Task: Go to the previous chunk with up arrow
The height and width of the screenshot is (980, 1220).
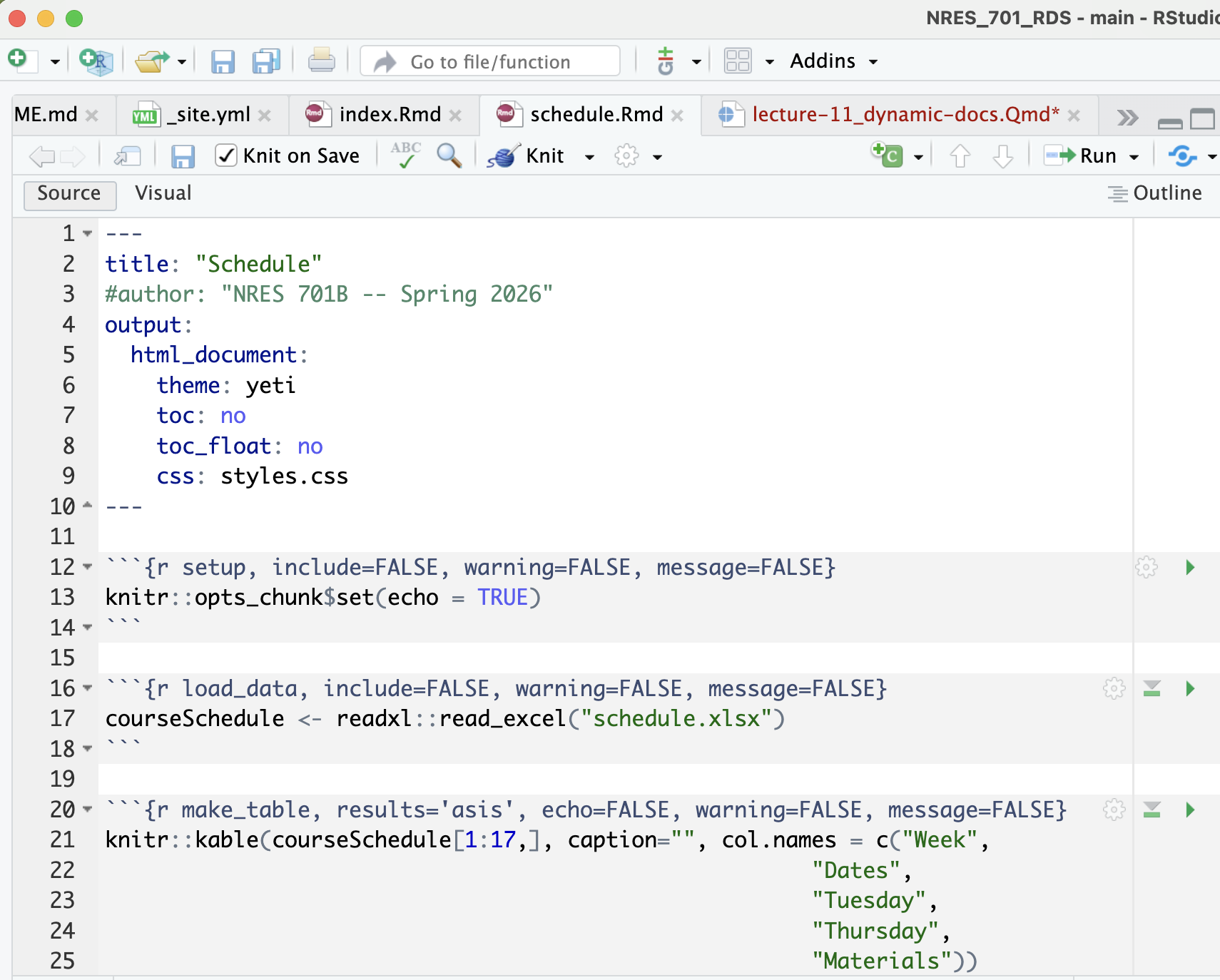Action: click(x=960, y=155)
